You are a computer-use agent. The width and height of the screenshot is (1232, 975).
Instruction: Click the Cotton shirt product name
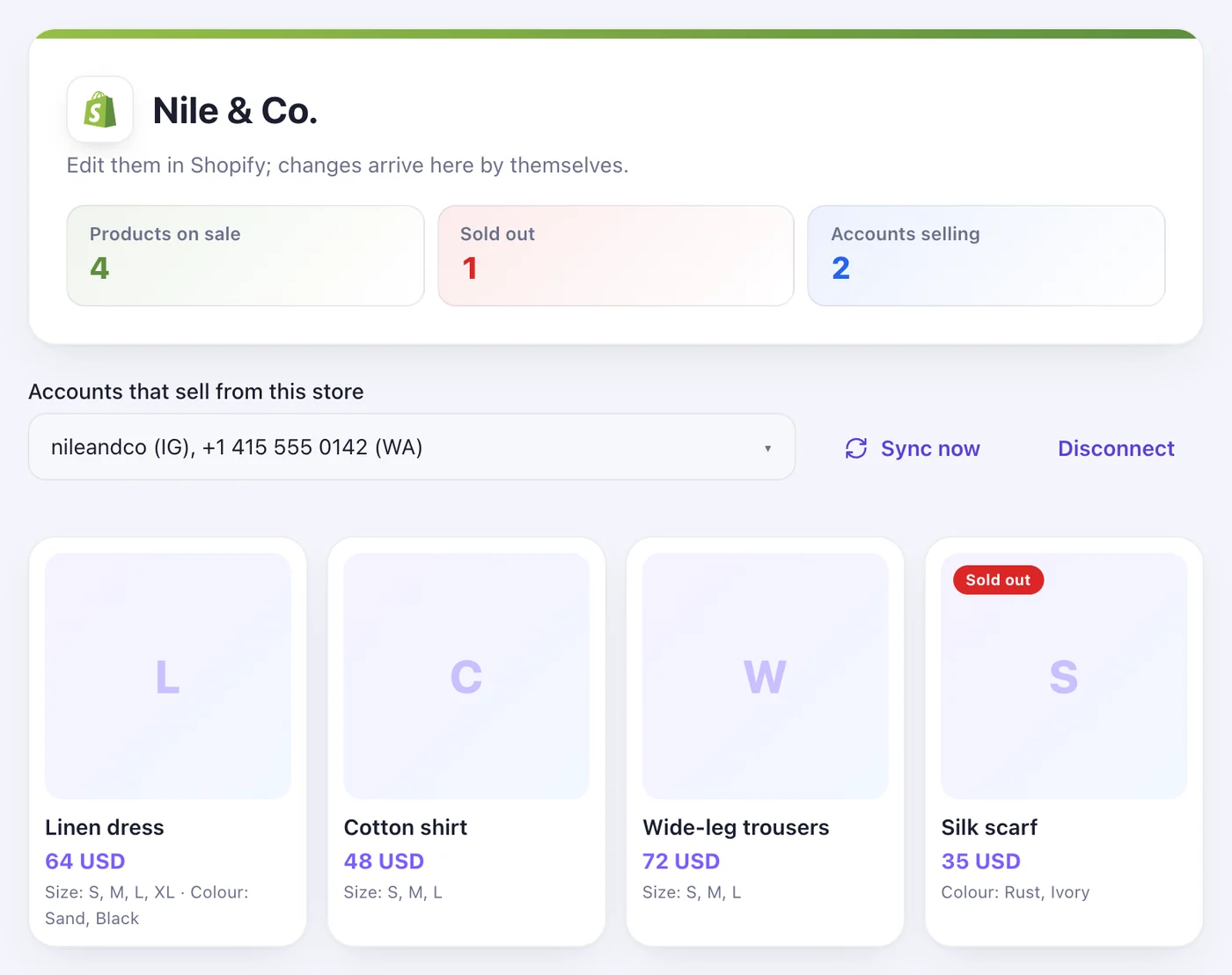pos(406,827)
